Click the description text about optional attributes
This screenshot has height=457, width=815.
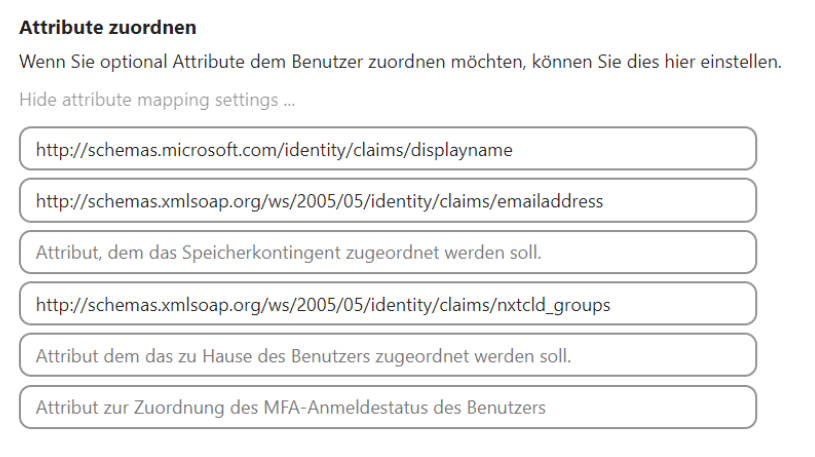[400, 62]
